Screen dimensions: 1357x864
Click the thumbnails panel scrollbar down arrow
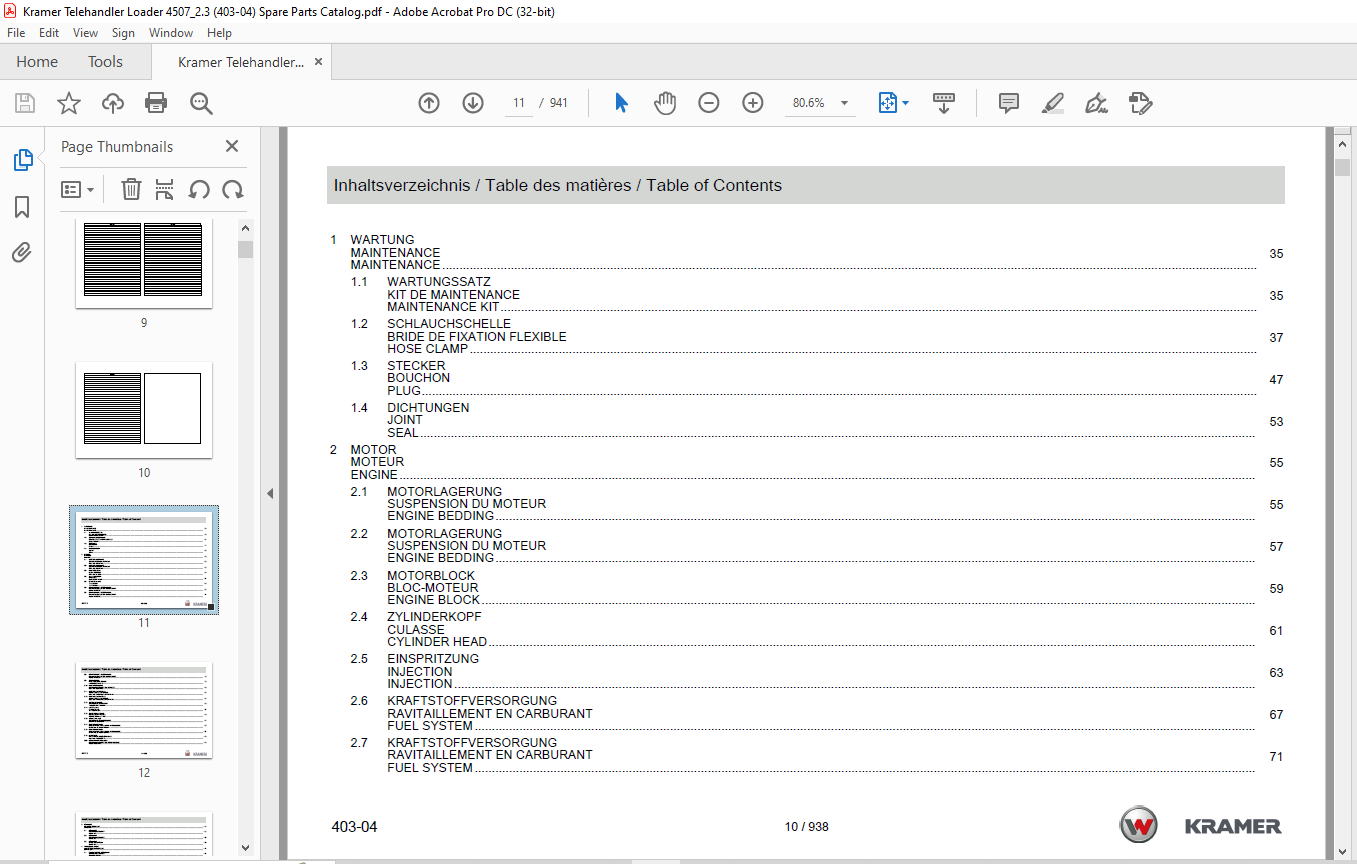tap(246, 847)
